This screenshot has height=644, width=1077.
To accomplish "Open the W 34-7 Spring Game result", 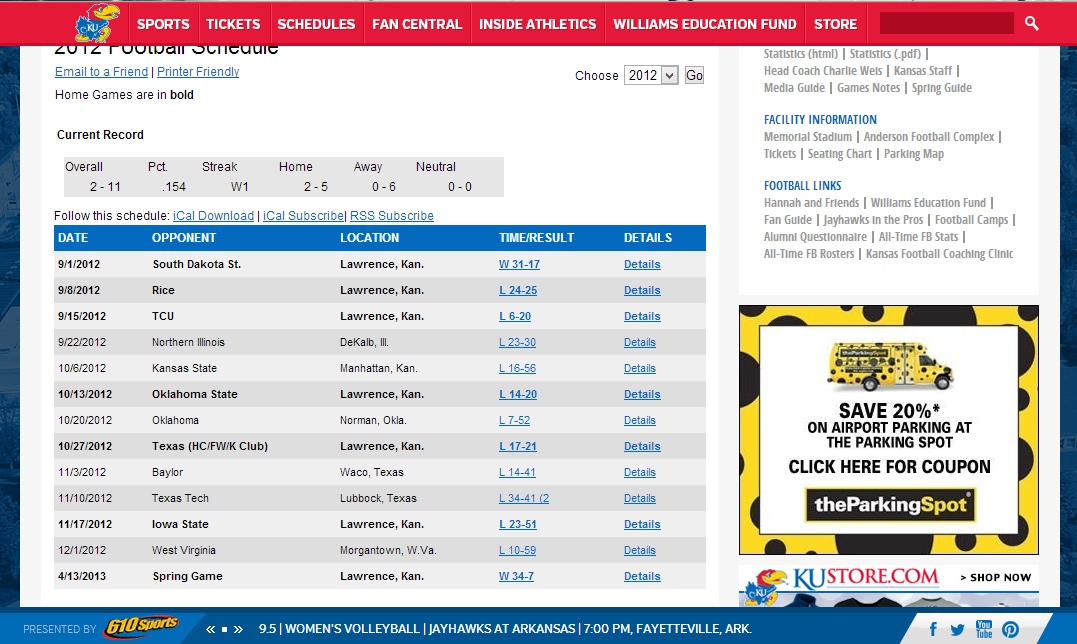I will pyautogui.click(x=516, y=577).
